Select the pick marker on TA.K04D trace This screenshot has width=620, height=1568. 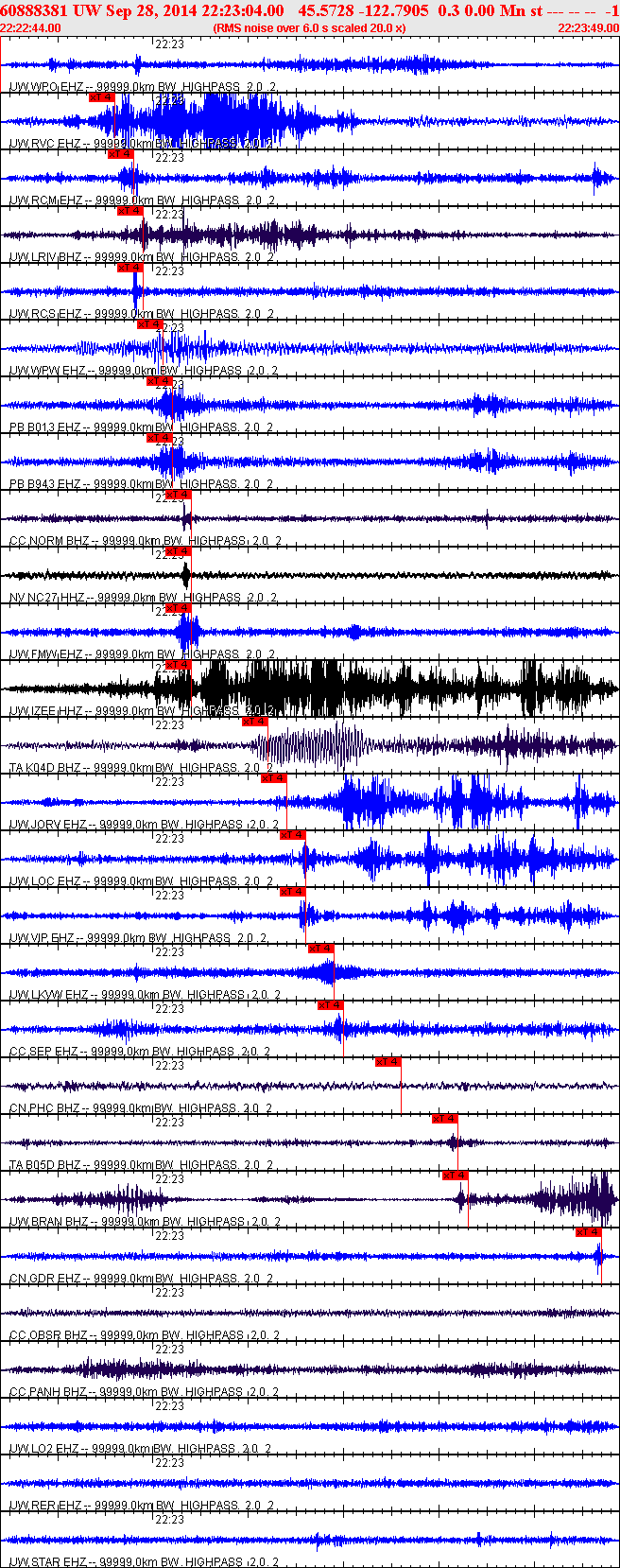point(254,721)
